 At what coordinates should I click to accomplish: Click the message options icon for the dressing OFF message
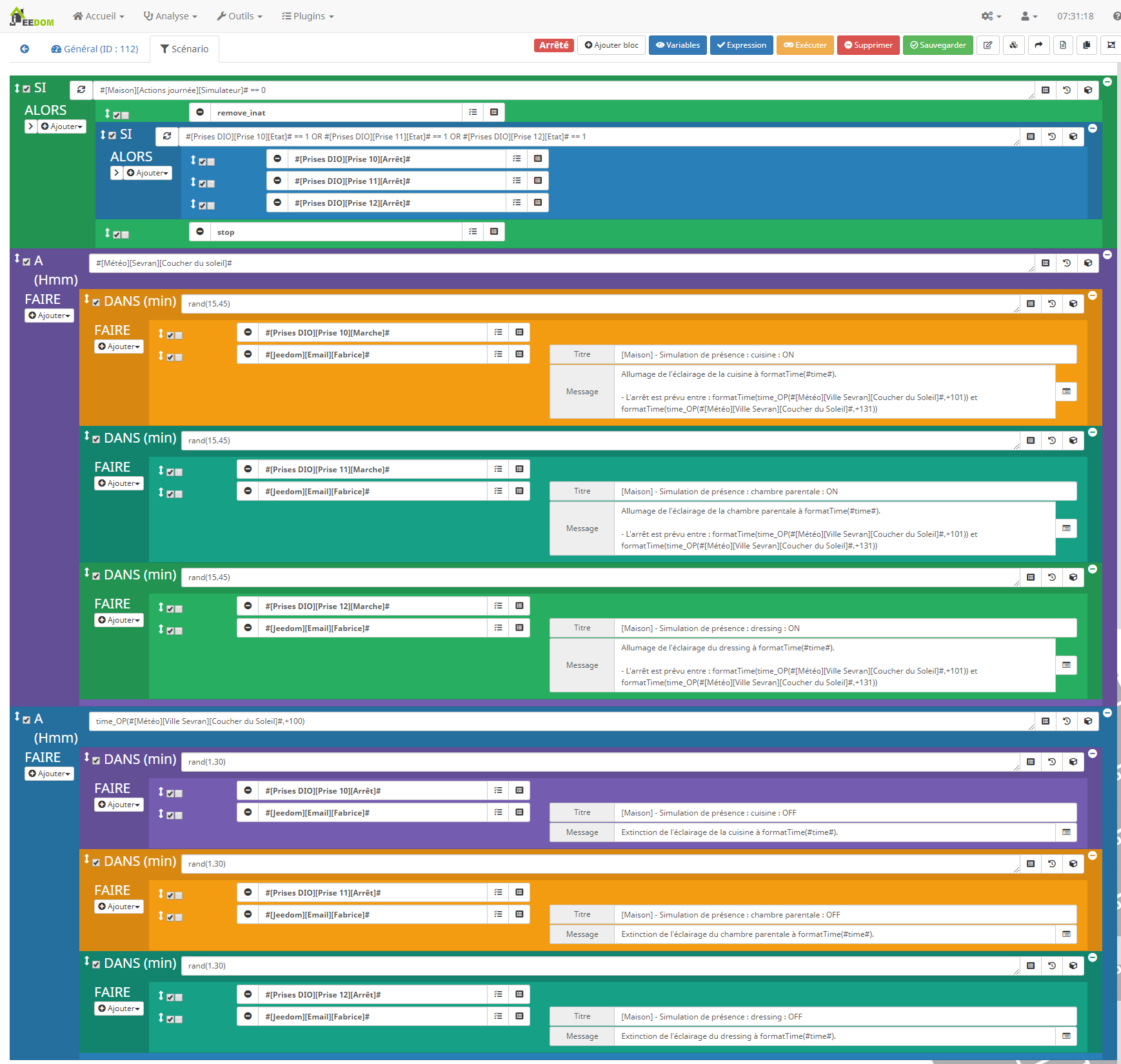[x=1066, y=1036]
